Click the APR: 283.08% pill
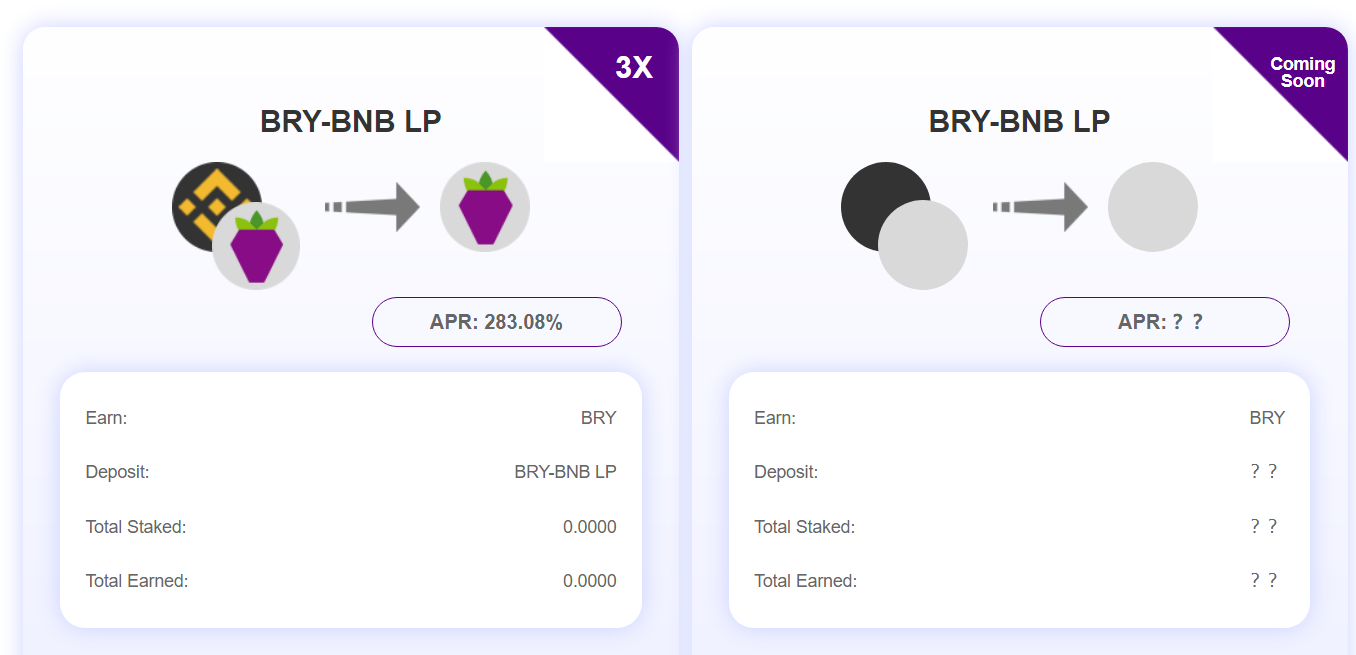Screen dimensions: 1356x655 pyautogui.click(x=497, y=322)
